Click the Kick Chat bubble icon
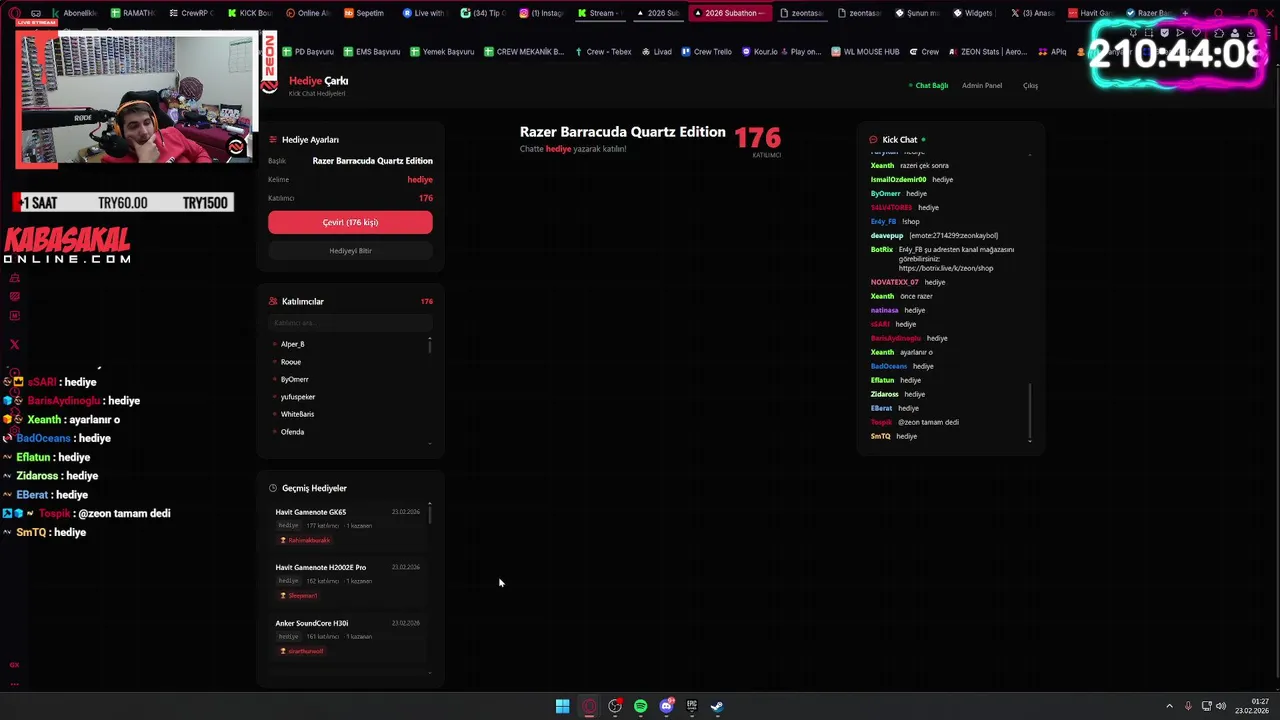 tap(873, 140)
